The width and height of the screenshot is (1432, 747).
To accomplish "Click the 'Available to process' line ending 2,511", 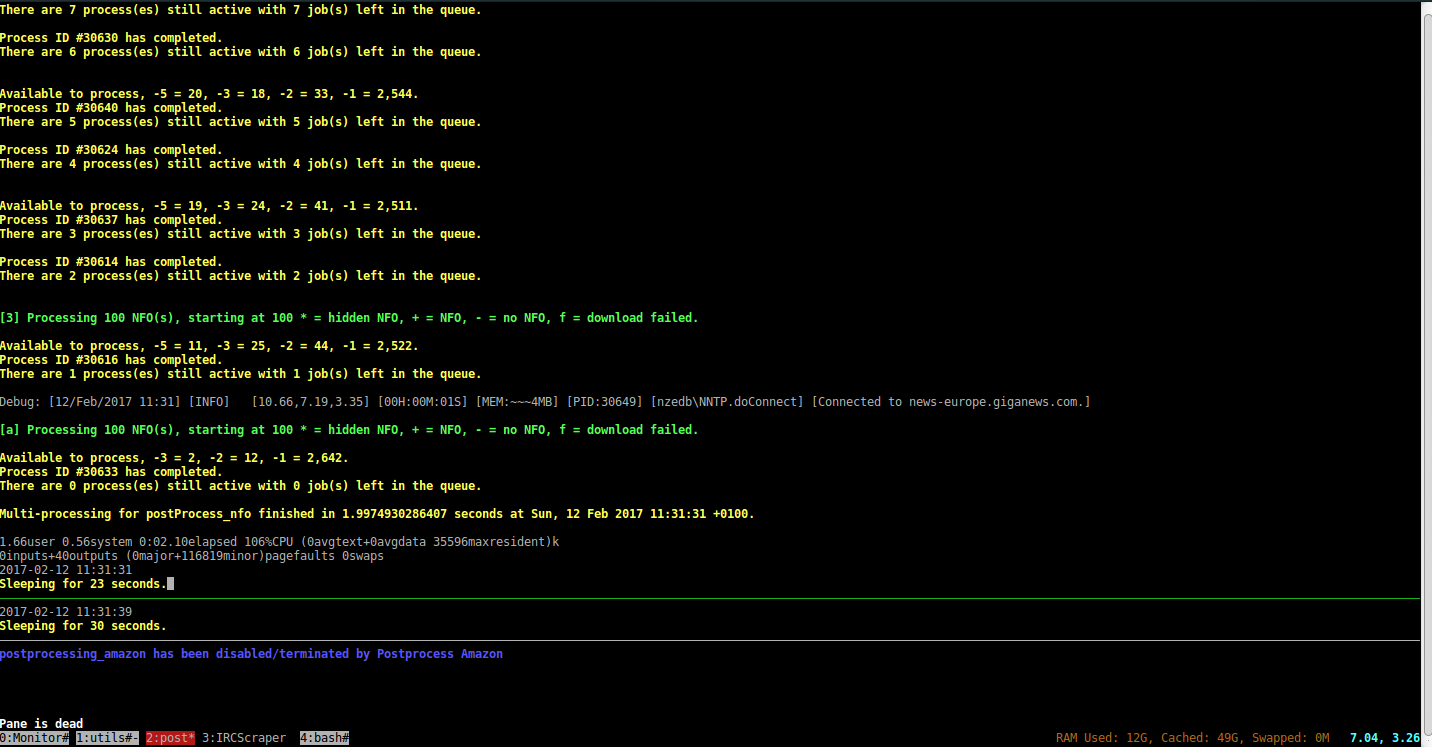I will point(209,206).
